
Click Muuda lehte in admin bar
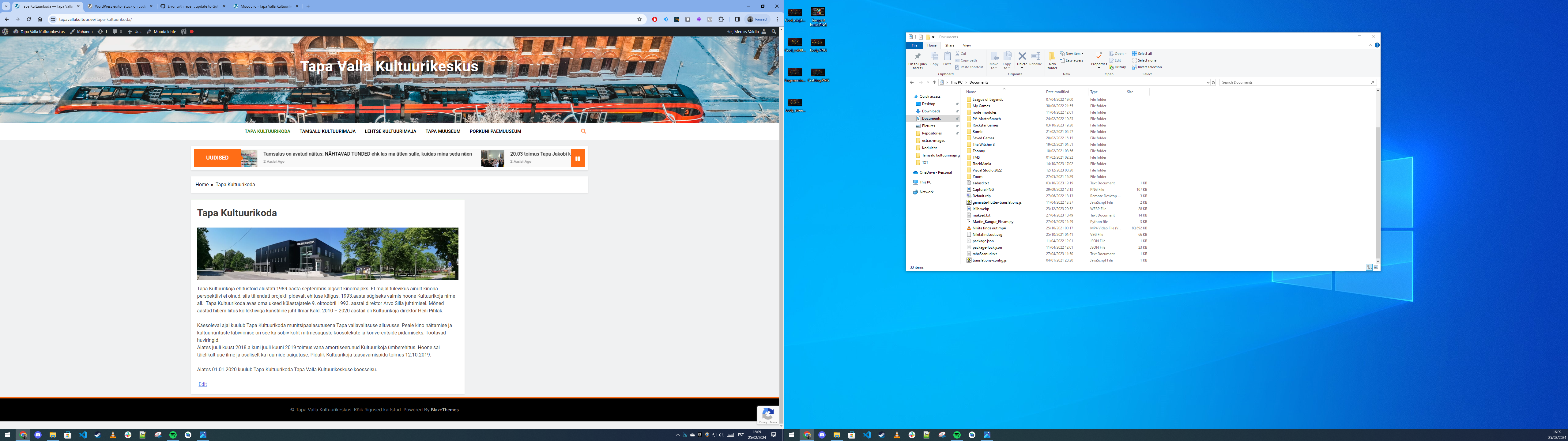click(161, 32)
